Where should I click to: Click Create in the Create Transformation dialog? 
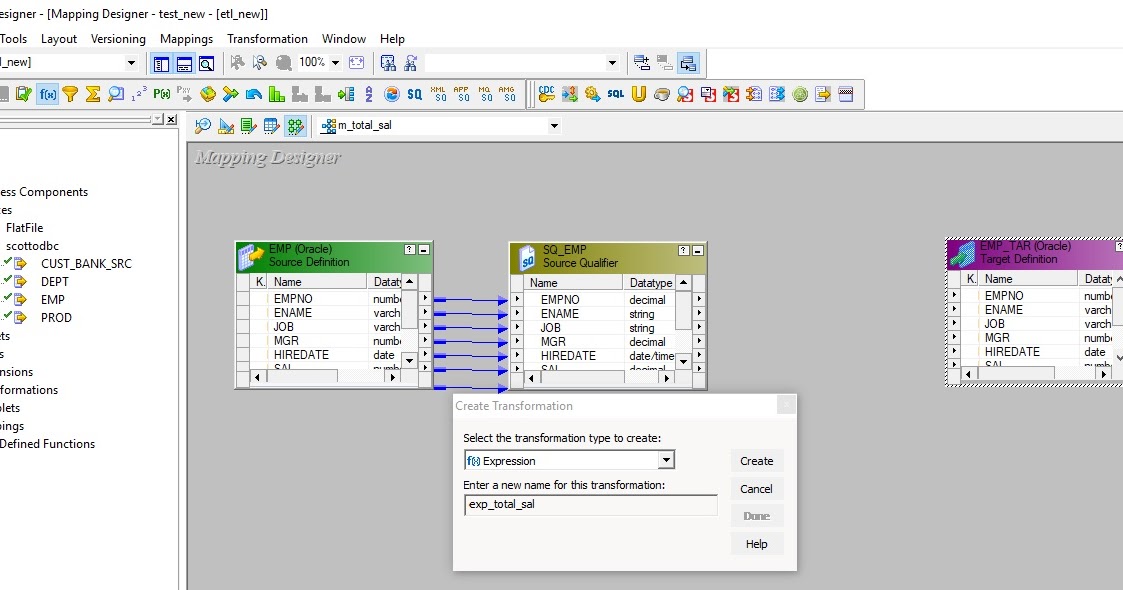pyautogui.click(x=756, y=461)
